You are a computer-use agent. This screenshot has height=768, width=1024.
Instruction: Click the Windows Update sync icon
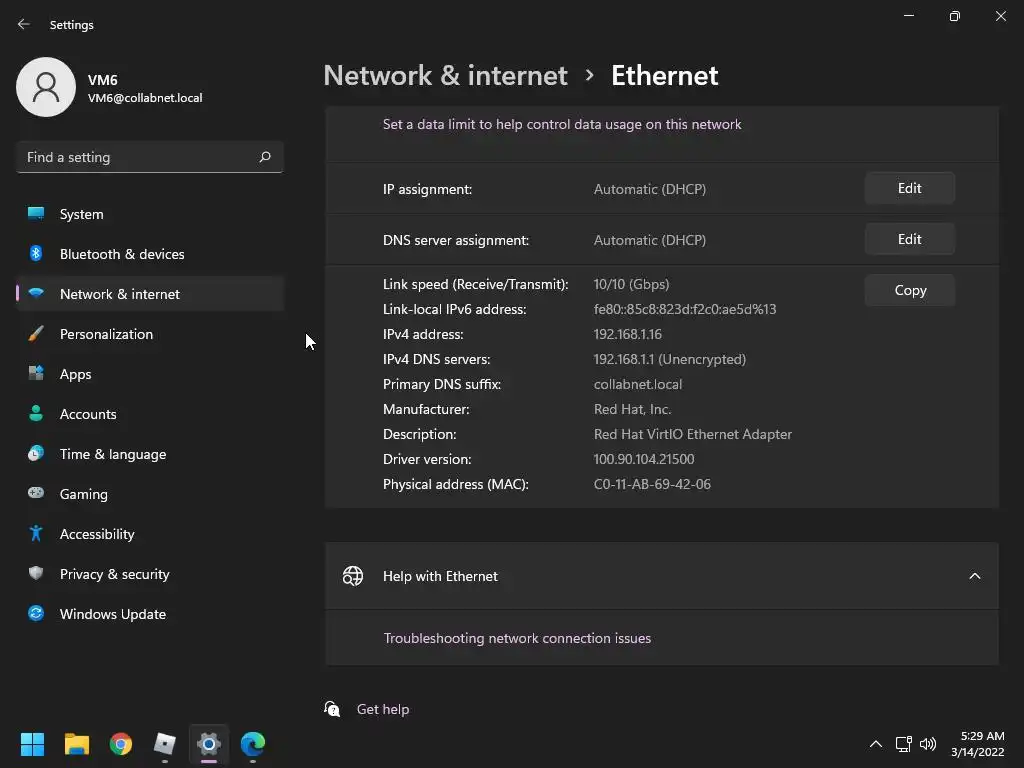pos(36,614)
